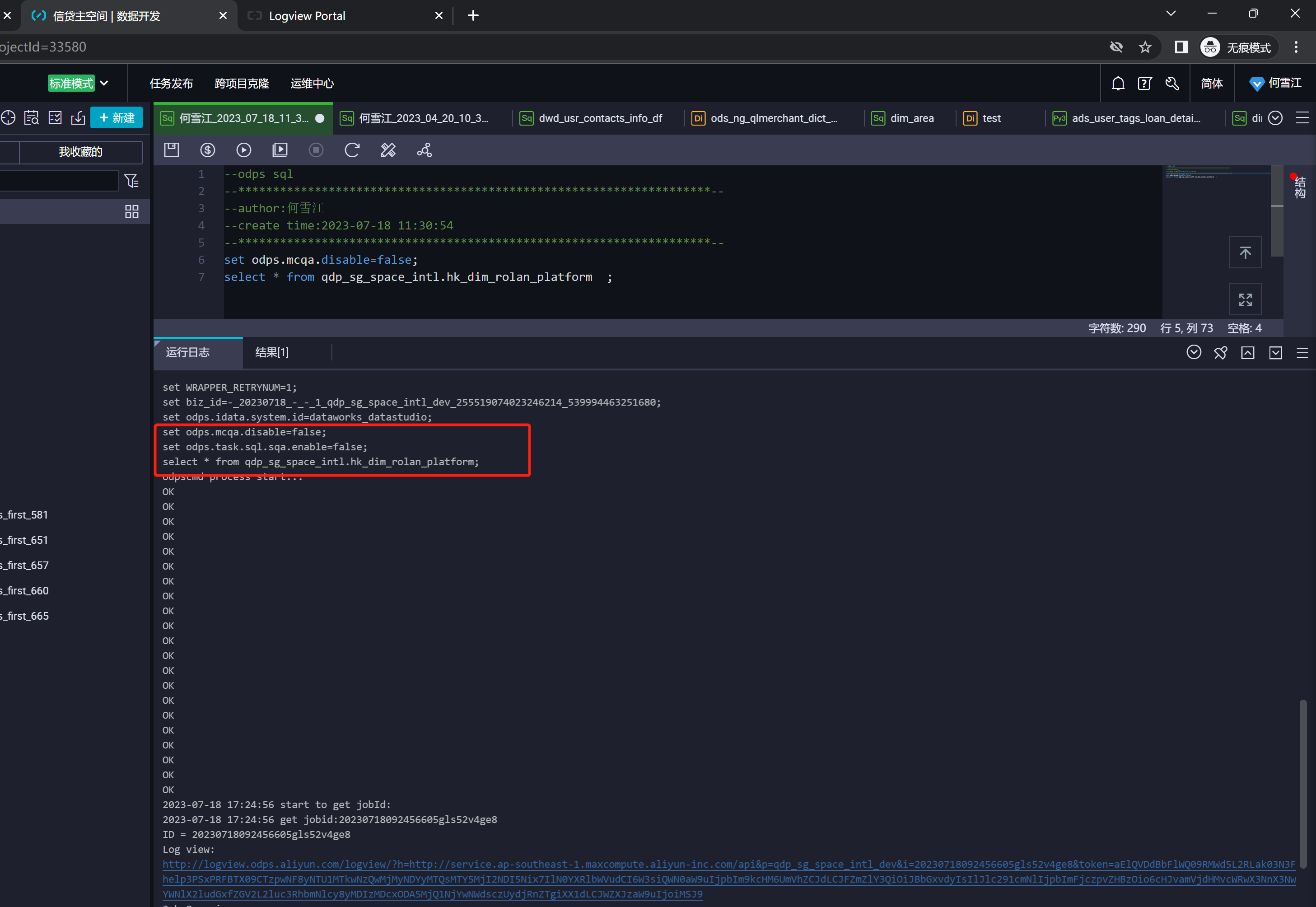The width and height of the screenshot is (1316, 907).
Task: Open the file tabs hamburger menu
Action: [1302, 117]
